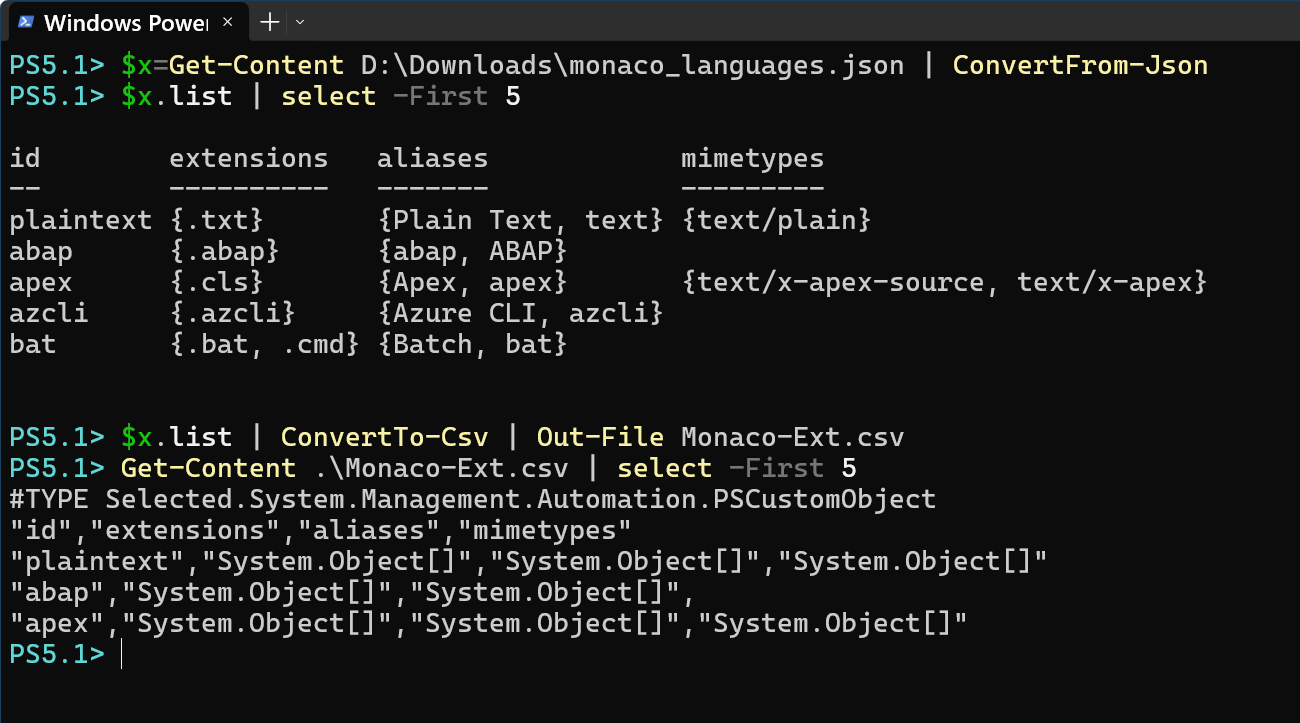Click the #TYPE Selected.System output line
Viewport: 1300px width, 723px height.
click(x=472, y=499)
